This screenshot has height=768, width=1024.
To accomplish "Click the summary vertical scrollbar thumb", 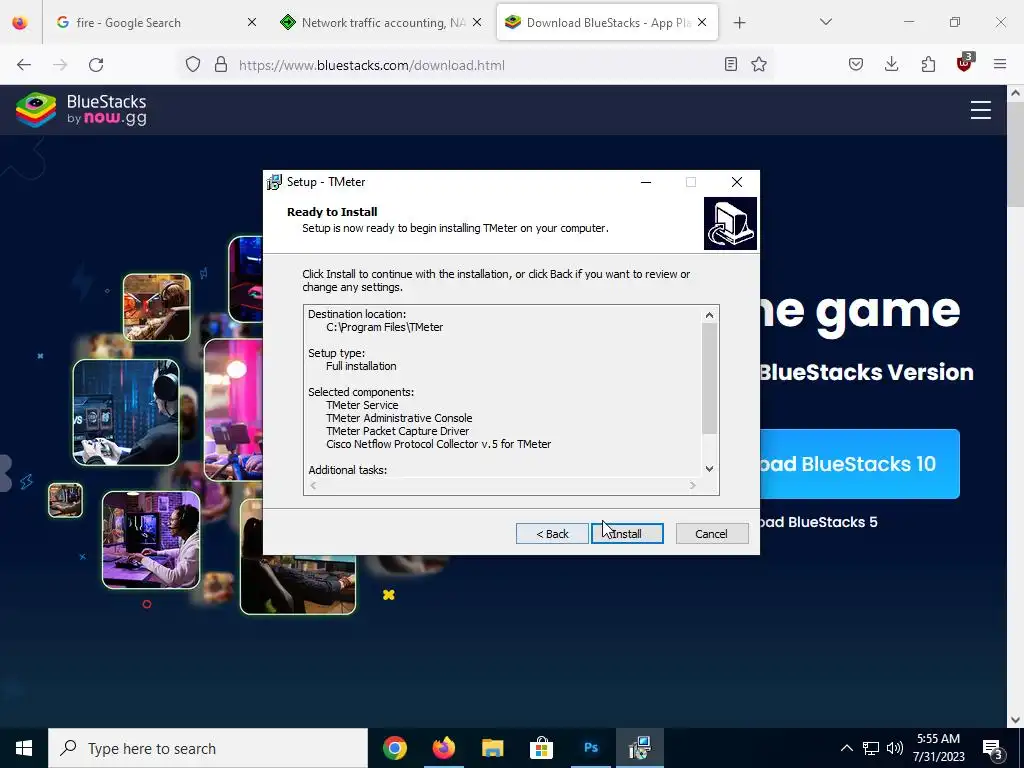I will pyautogui.click(x=709, y=378).
